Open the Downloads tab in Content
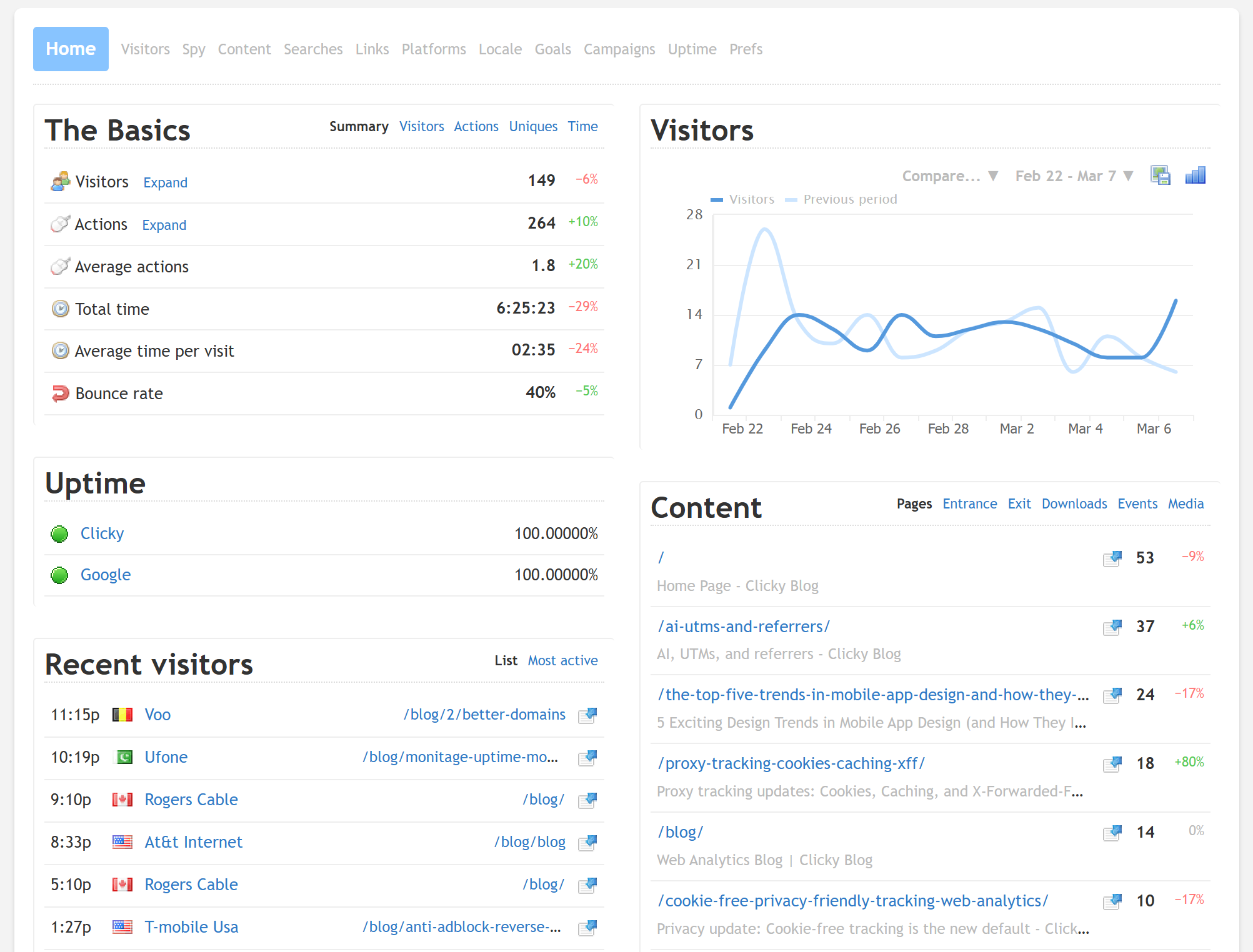 pyautogui.click(x=1074, y=503)
